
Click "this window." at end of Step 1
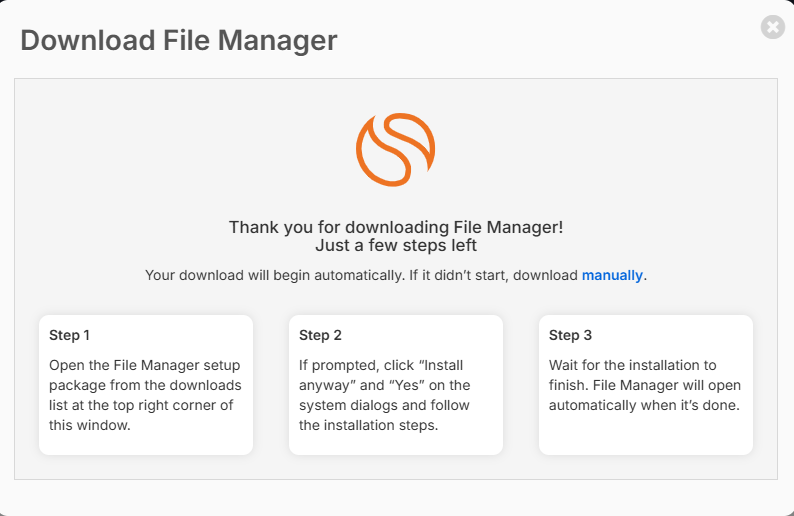coord(90,425)
